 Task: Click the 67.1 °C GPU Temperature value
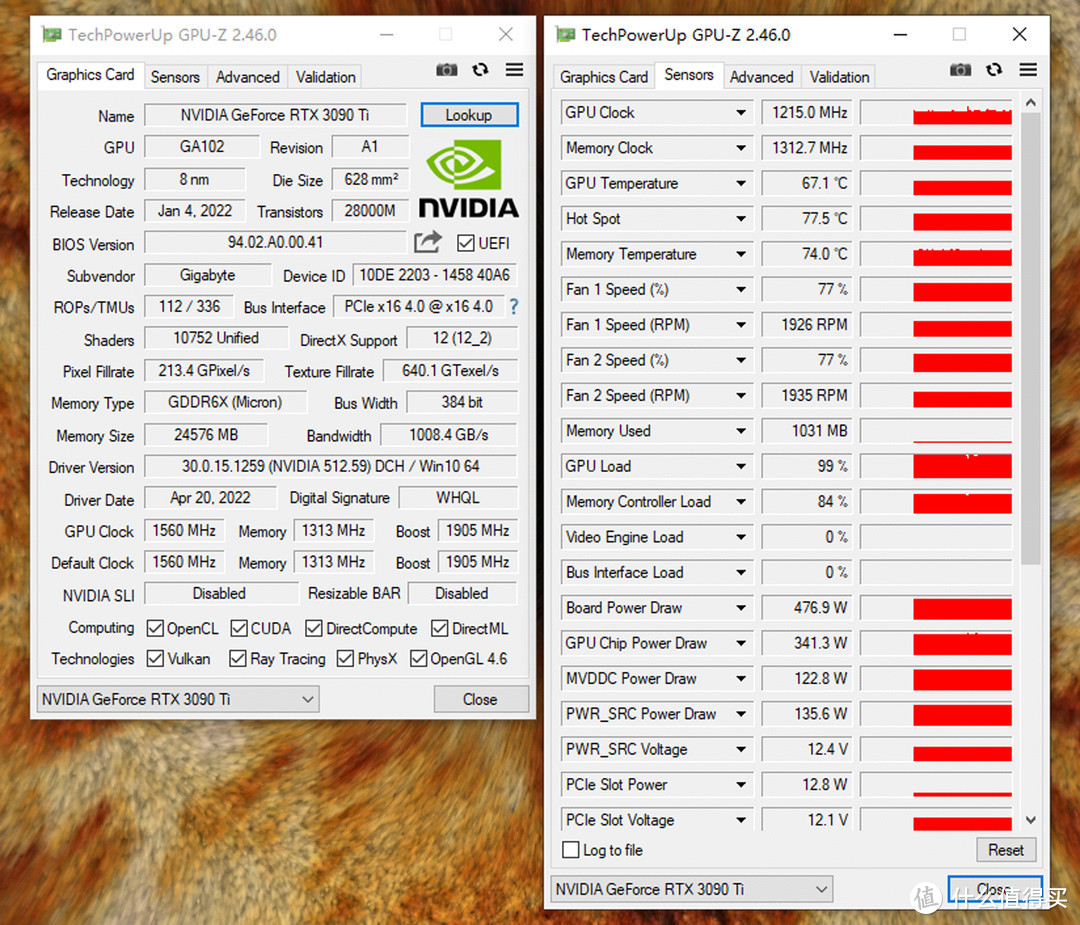click(807, 183)
